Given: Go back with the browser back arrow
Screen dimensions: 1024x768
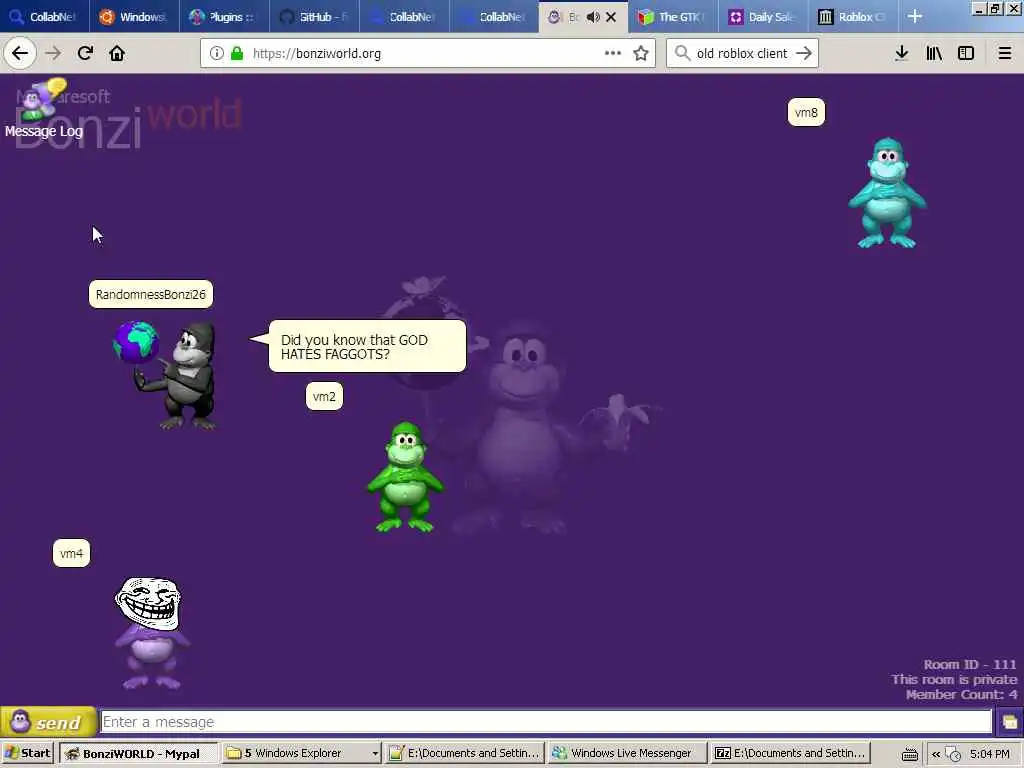Looking at the screenshot, I should click(20, 53).
